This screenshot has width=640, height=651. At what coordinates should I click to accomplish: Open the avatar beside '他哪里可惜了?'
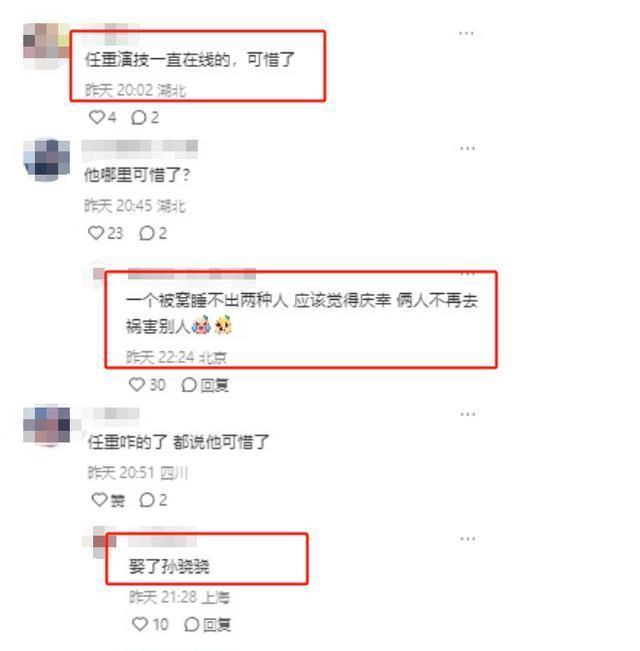pyautogui.click(x=46, y=161)
